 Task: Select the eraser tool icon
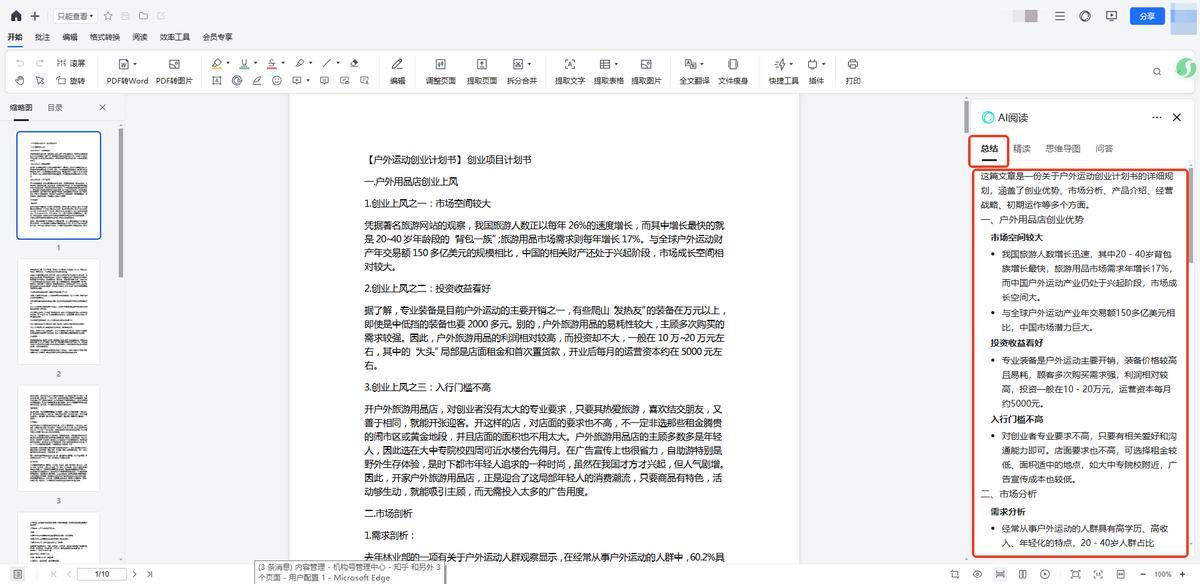353,63
